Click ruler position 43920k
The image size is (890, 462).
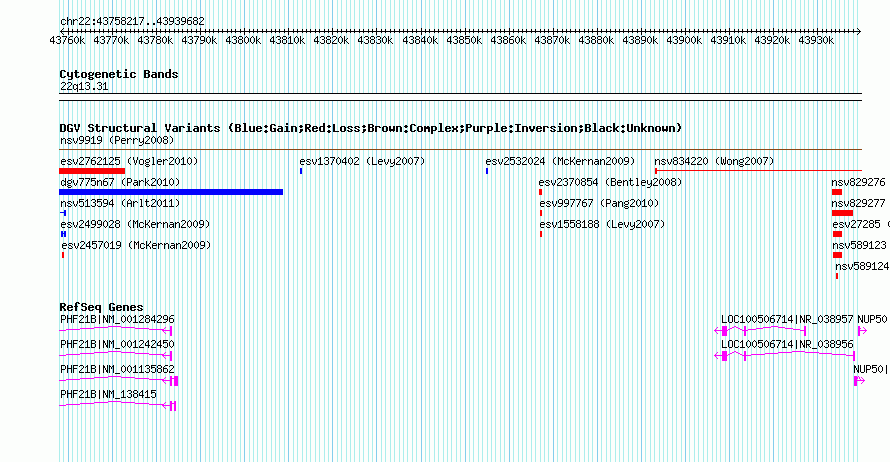[x=772, y=40]
